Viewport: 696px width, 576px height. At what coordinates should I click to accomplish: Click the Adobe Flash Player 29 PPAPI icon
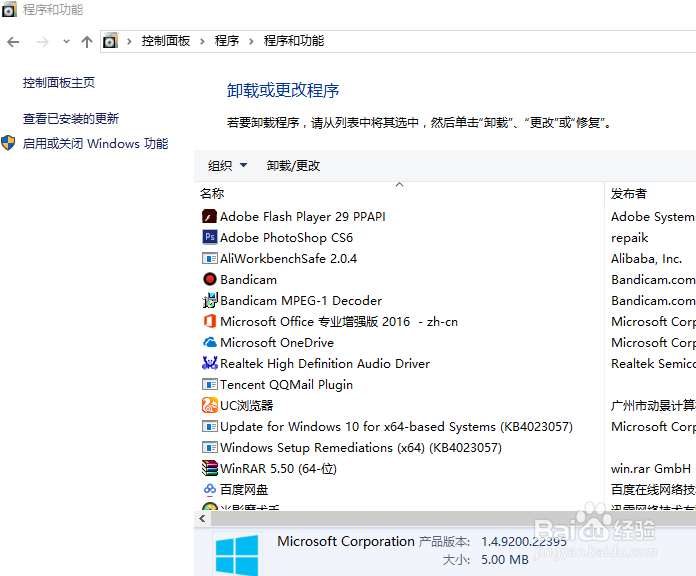[x=210, y=217]
